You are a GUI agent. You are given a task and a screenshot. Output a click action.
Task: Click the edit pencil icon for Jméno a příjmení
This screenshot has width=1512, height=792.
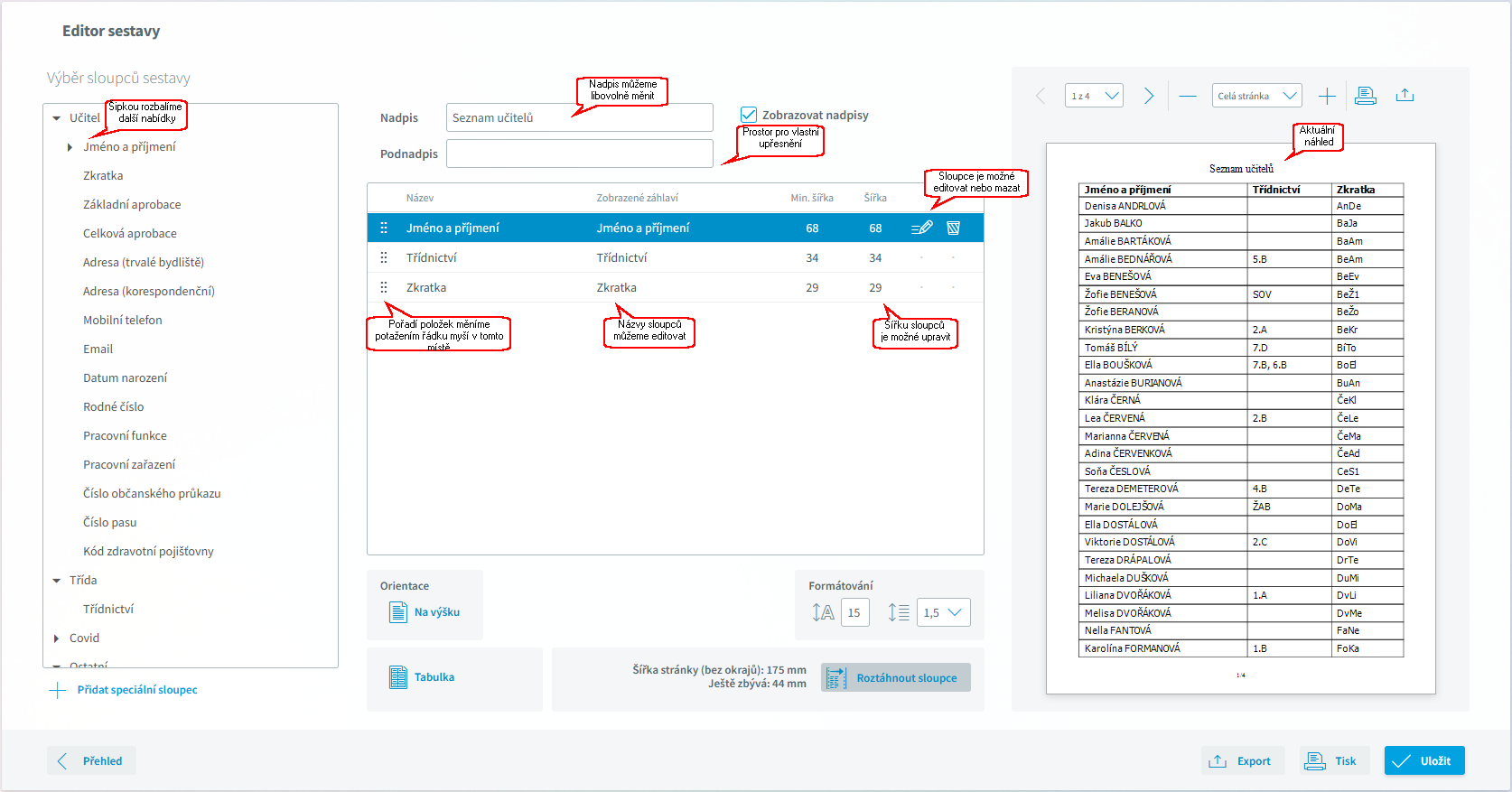(x=921, y=228)
